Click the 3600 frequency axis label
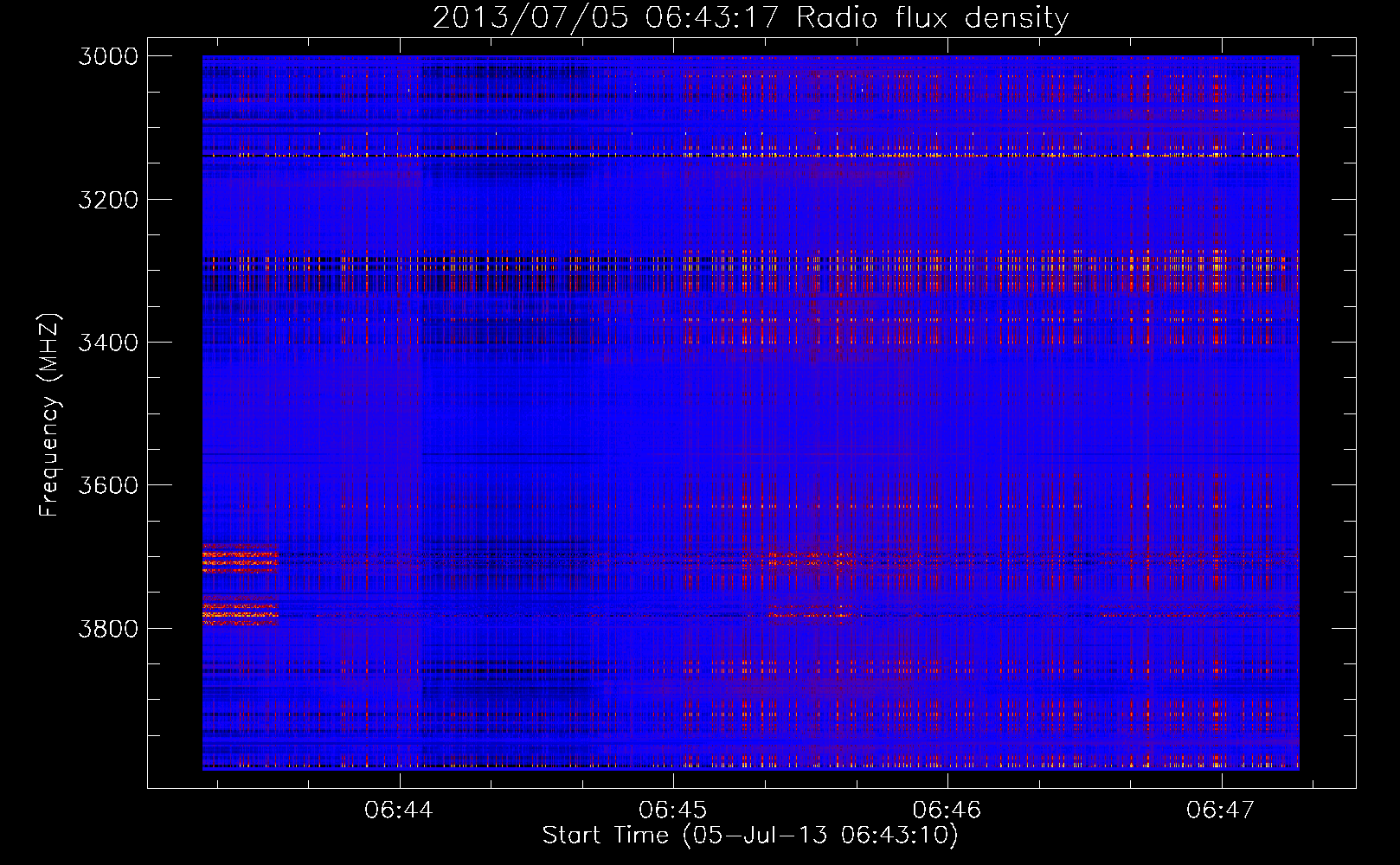The height and width of the screenshot is (865, 1400). [108, 485]
